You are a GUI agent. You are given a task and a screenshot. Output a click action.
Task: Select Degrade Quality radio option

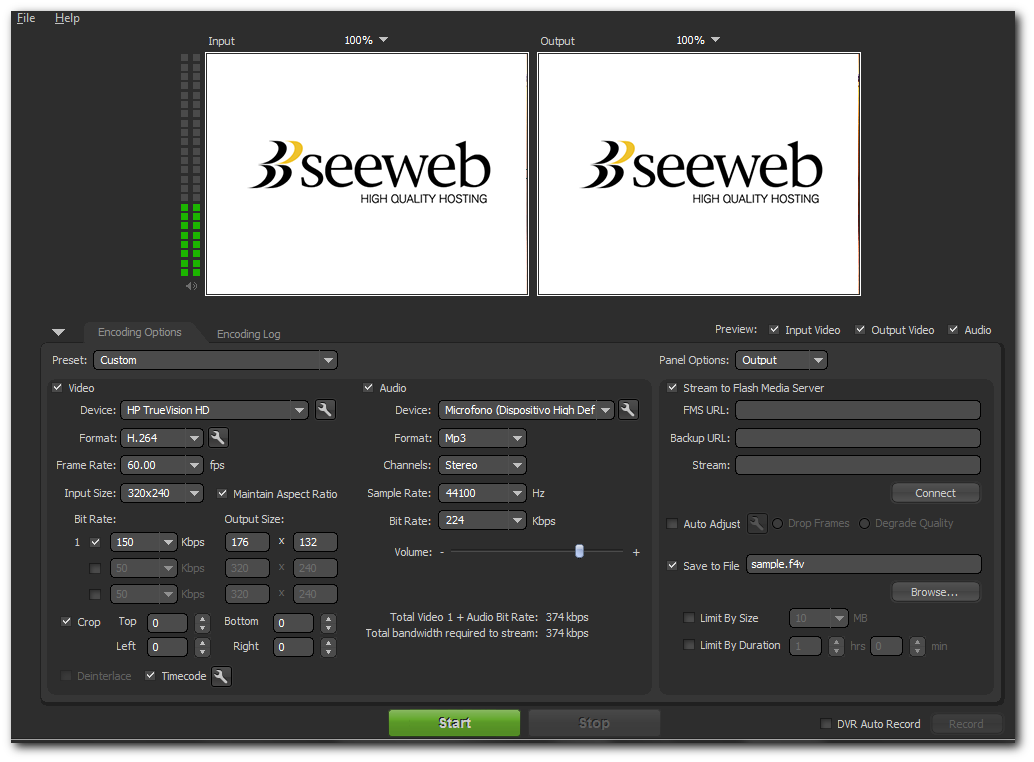(x=865, y=523)
